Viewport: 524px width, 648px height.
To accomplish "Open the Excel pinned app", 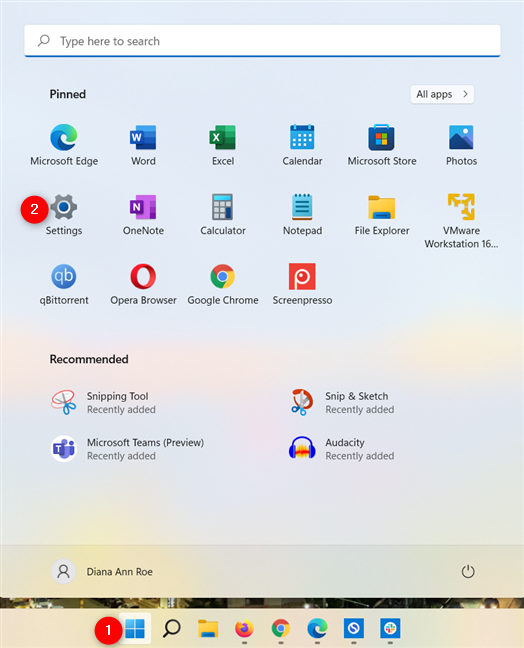I will [x=223, y=145].
